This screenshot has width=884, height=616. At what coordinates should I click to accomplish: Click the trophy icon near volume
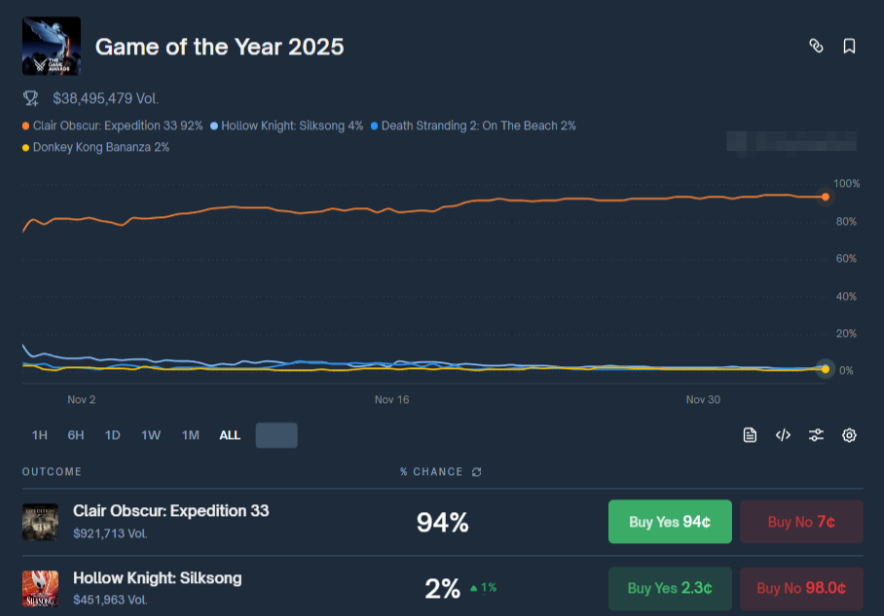pyautogui.click(x=31, y=98)
